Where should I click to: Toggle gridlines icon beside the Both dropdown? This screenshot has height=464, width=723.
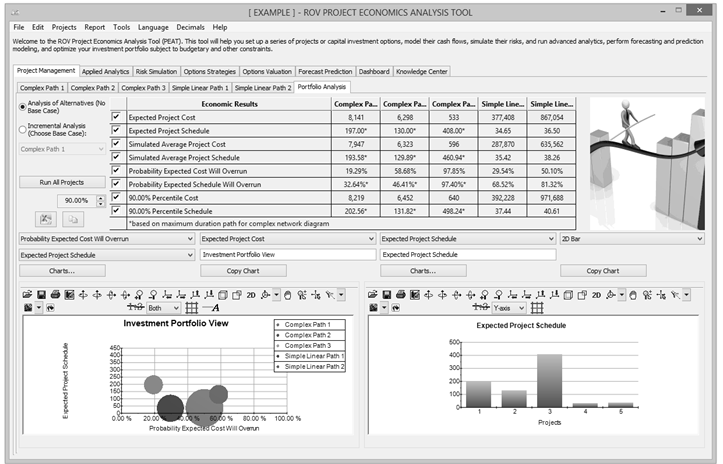pos(191,308)
